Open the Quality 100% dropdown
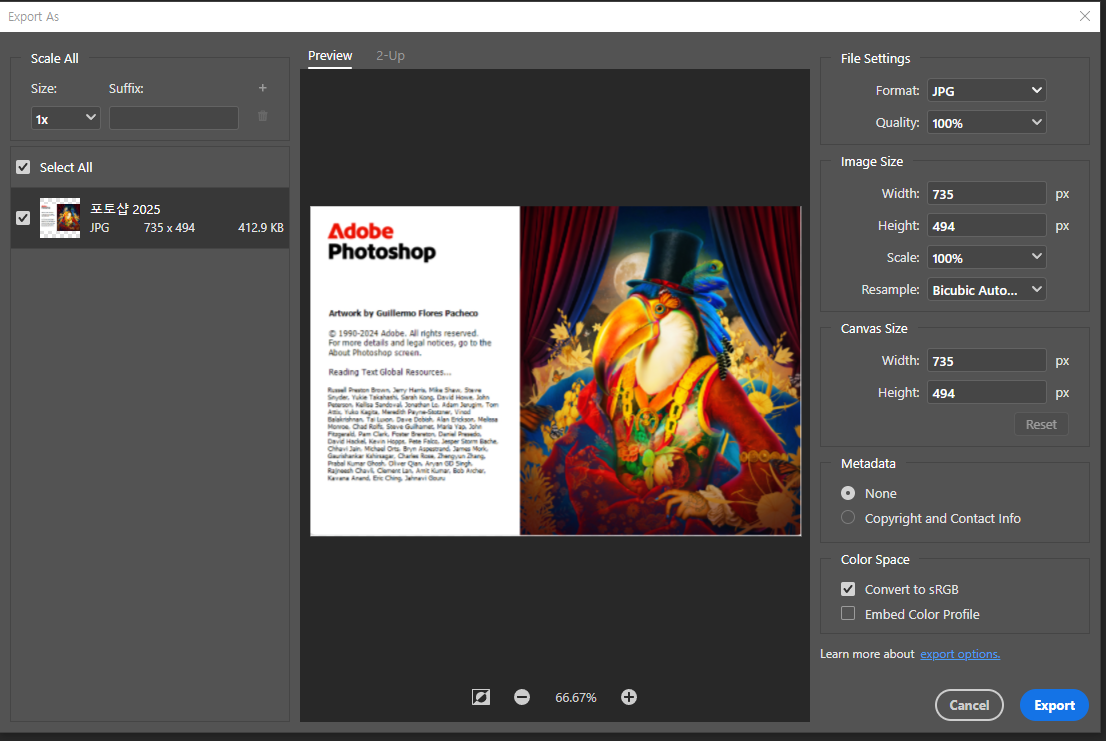 coord(986,123)
